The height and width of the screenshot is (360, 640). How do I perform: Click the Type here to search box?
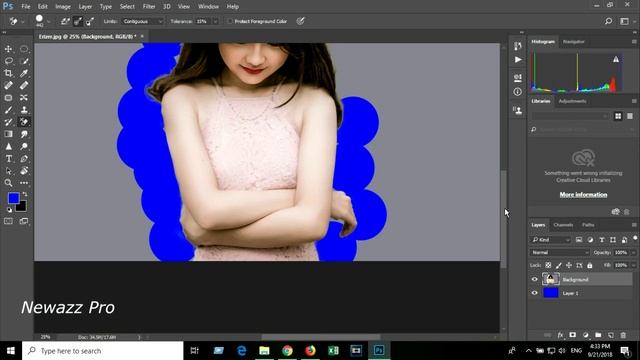click(x=103, y=351)
